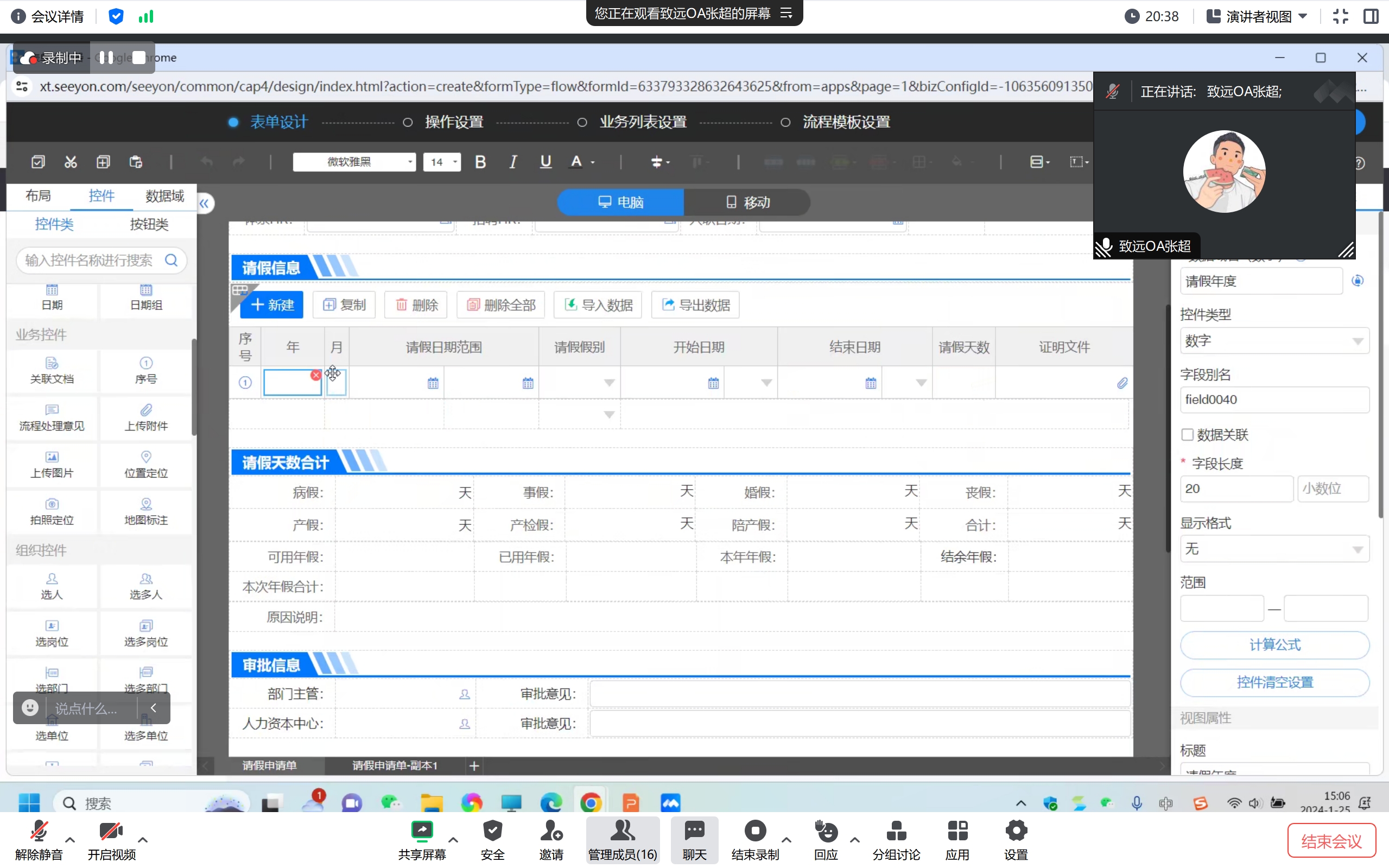
Task: Open the 控件类型 dropdown
Action: [1274, 341]
